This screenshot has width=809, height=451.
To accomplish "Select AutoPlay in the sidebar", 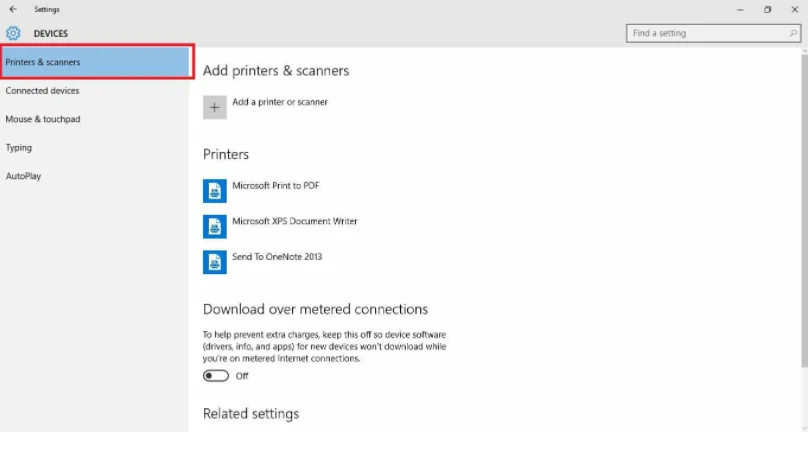I will tap(94, 176).
